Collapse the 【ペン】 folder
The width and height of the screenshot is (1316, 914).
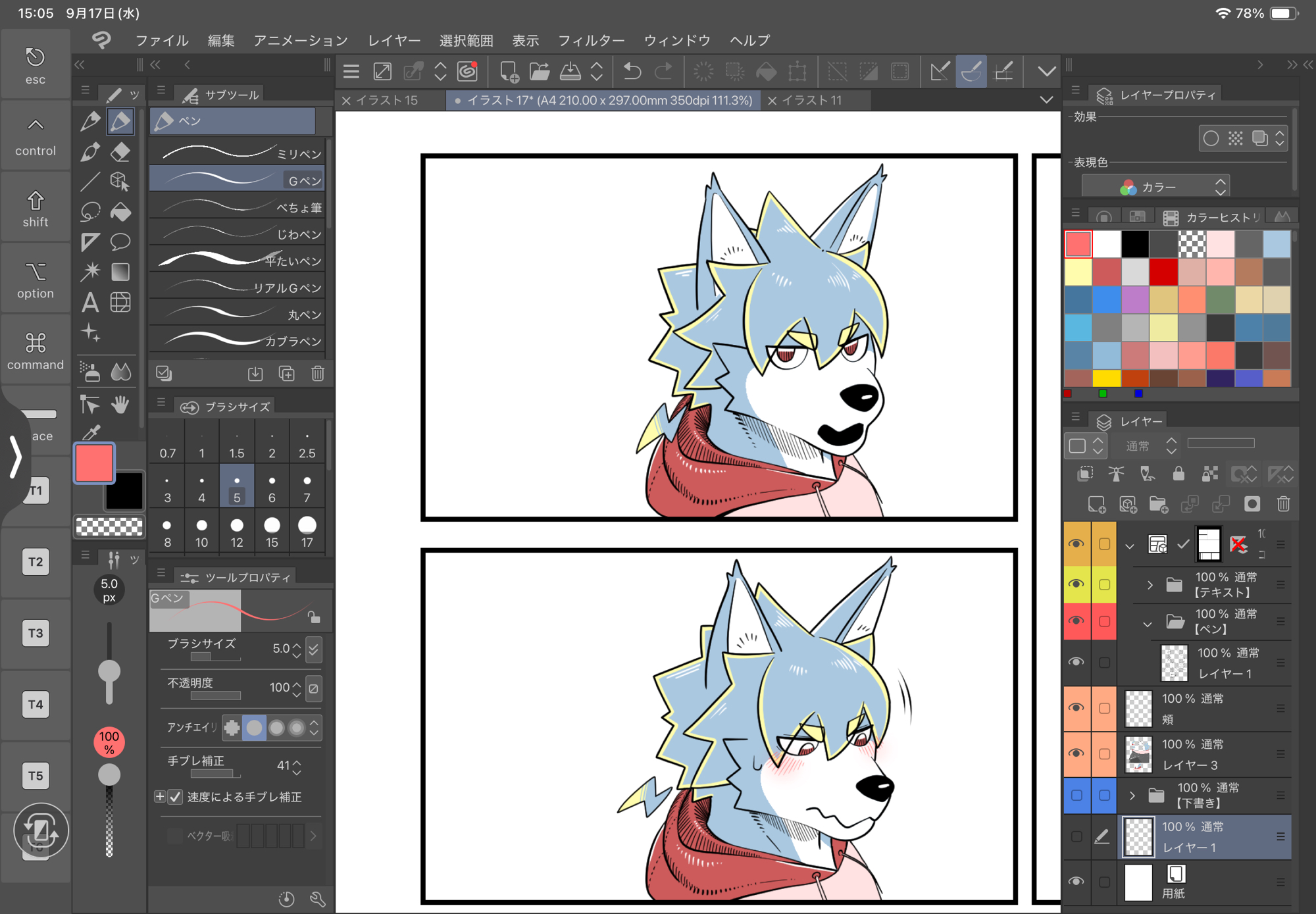point(1148,622)
